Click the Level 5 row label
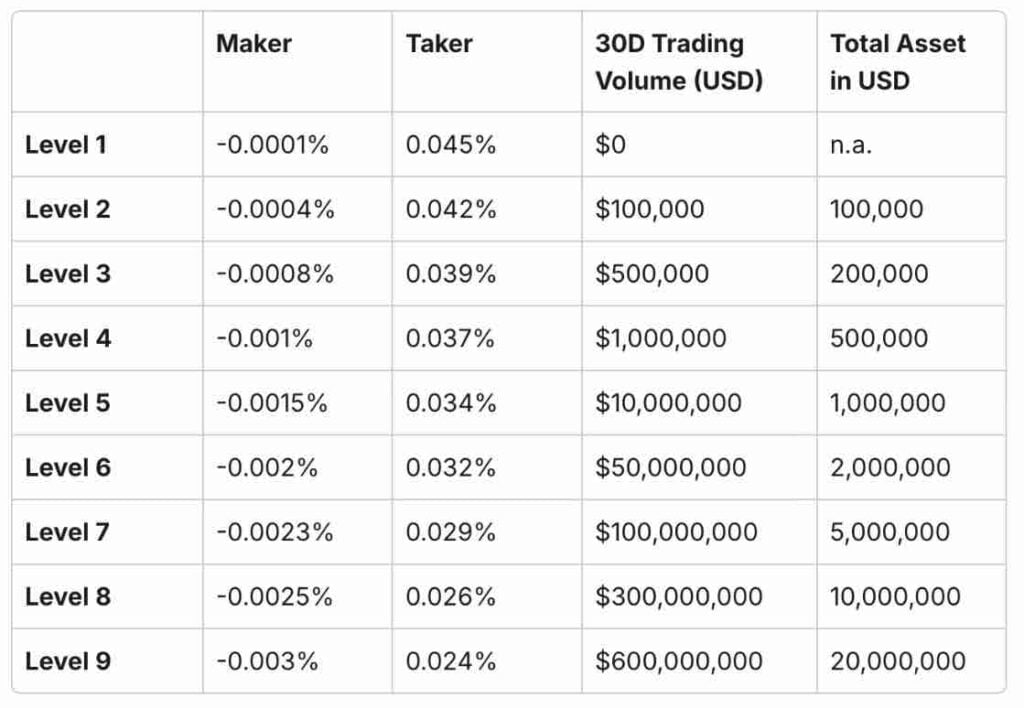1024x708 pixels. (x=68, y=403)
